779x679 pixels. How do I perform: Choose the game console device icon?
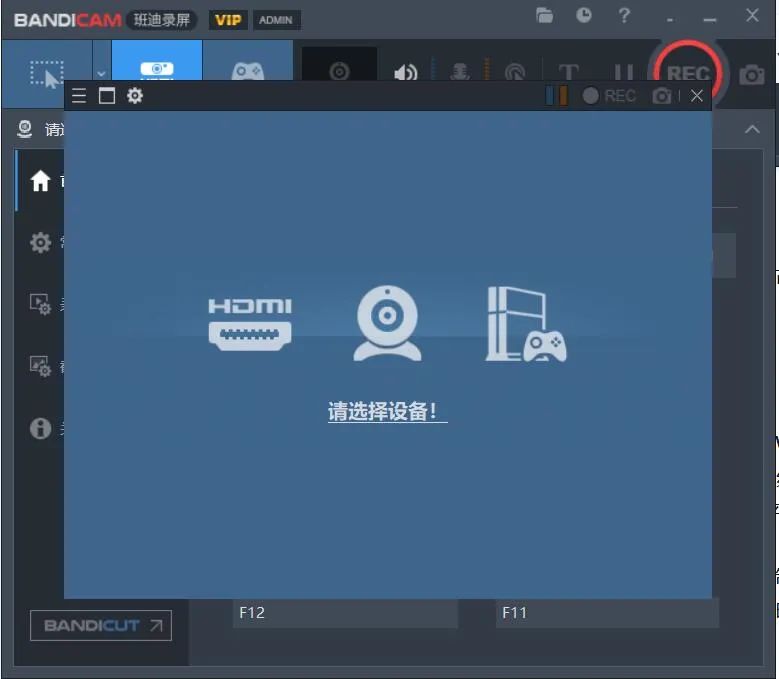click(526, 324)
